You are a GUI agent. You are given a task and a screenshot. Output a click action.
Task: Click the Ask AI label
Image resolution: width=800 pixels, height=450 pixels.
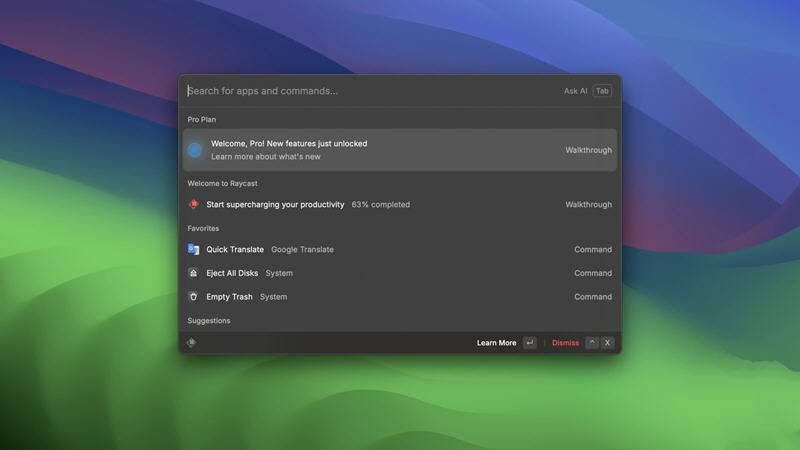point(575,91)
